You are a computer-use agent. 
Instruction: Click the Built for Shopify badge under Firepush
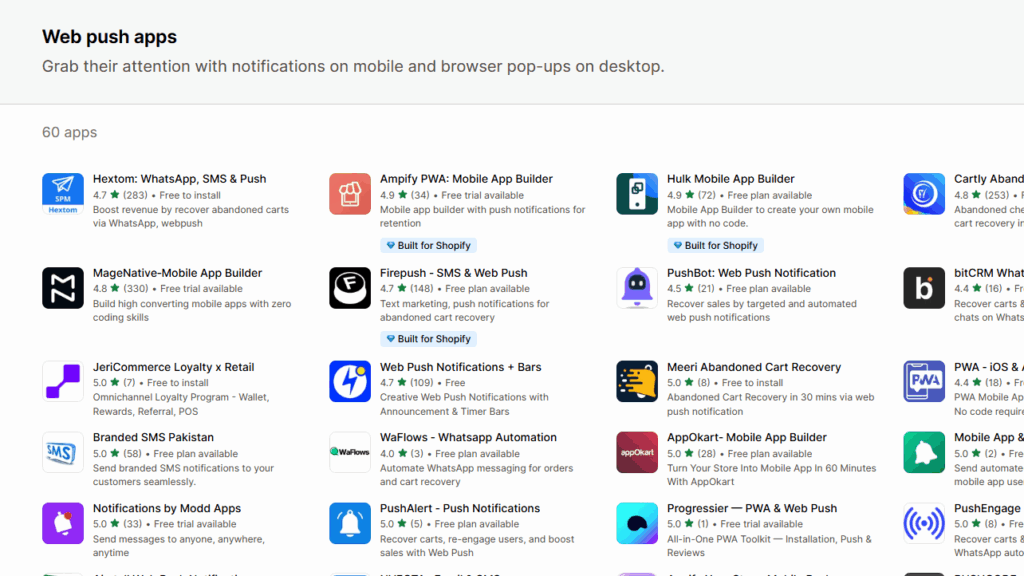pos(428,338)
